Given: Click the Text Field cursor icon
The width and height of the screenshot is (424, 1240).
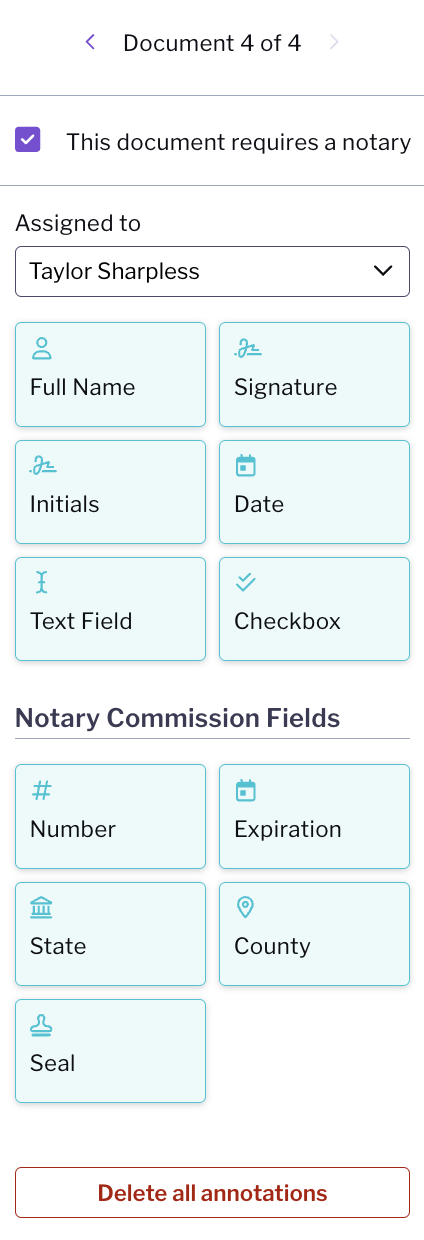Looking at the screenshot, I should pyautogui.click(x=42, y=583).
